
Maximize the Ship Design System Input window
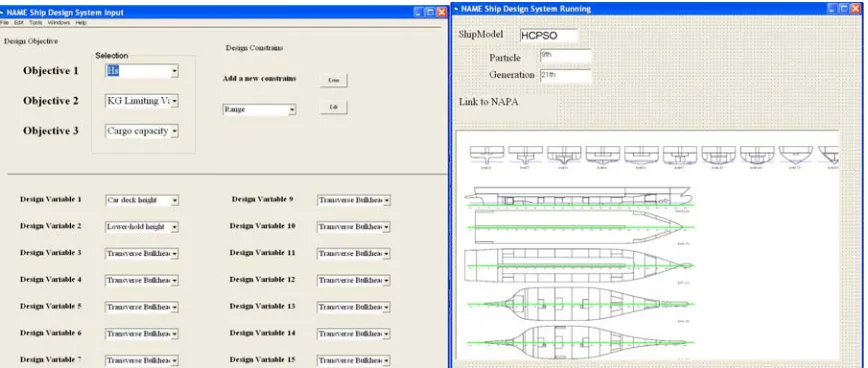[430, 12]
